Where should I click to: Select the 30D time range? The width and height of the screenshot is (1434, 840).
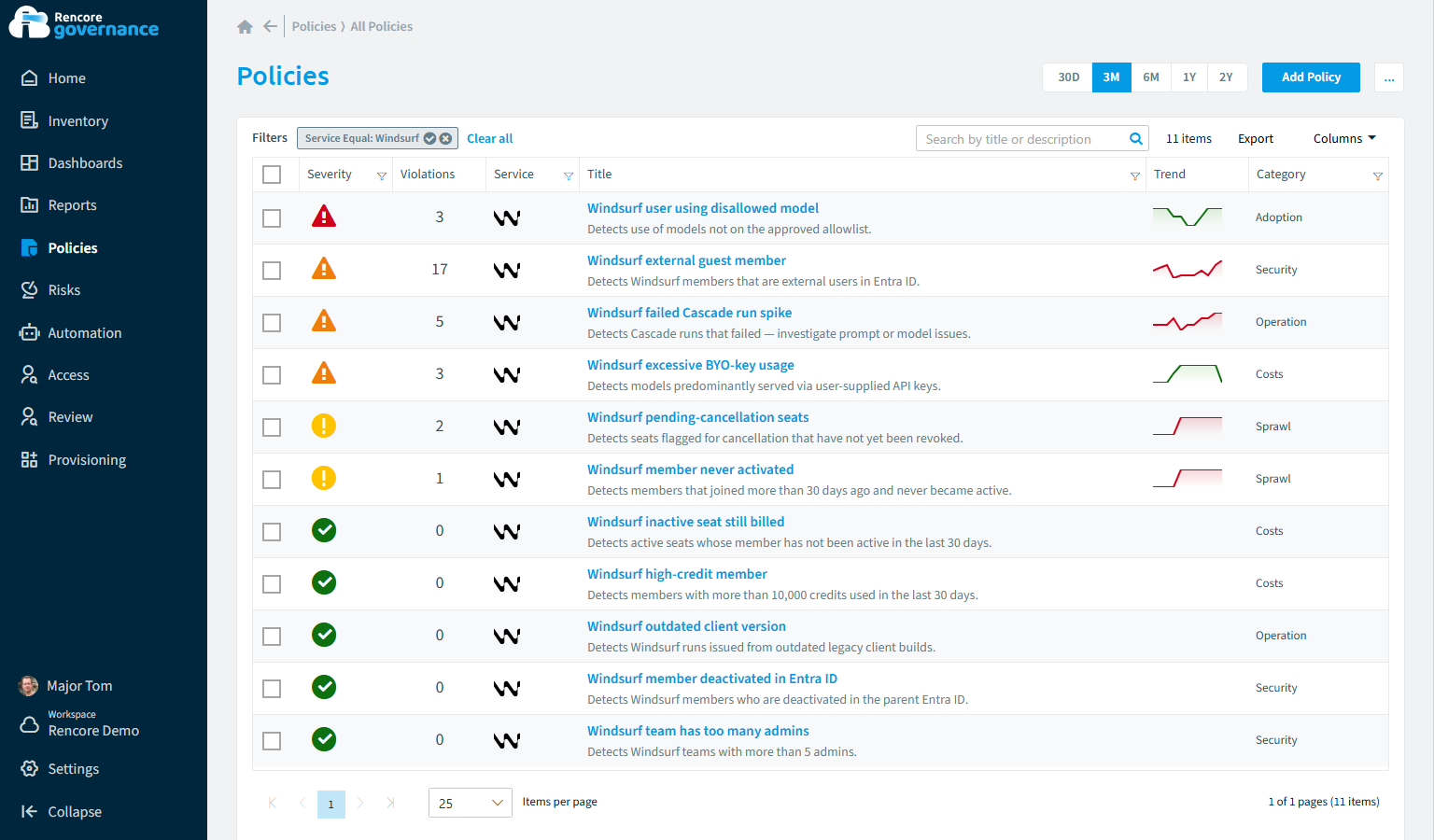click(1068, 77)
